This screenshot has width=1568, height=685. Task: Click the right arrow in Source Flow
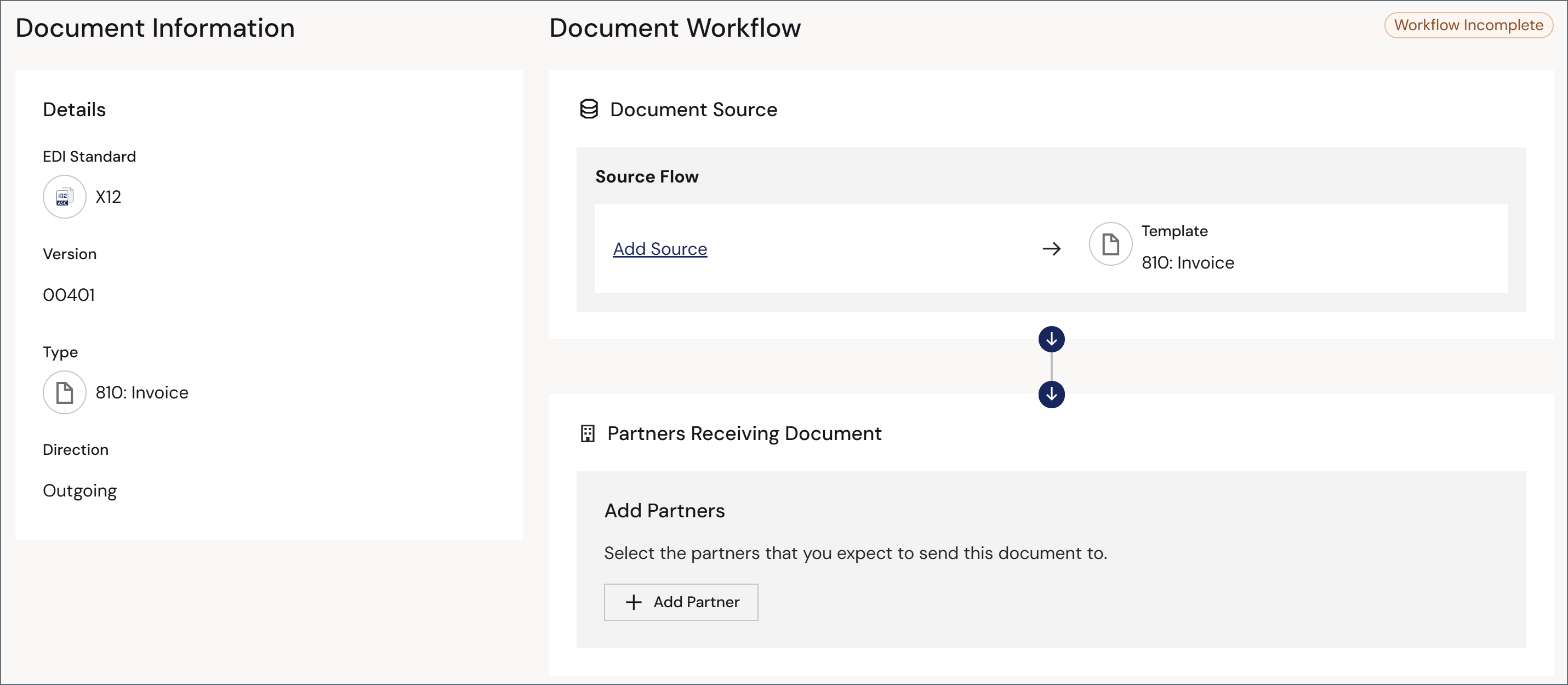point(1051,249)
